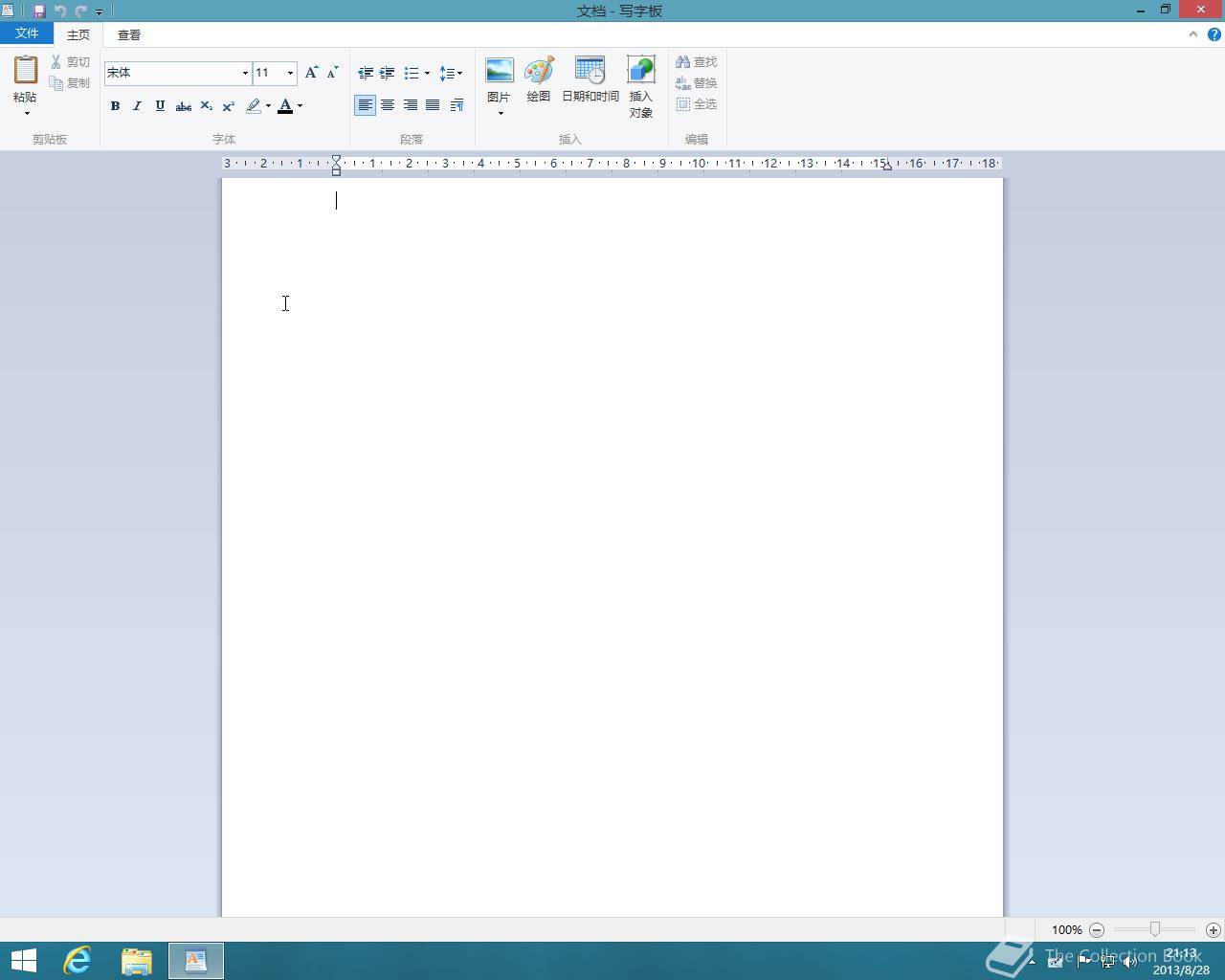Zoom in with plus button
The height and width of the screenshot is (980, 1225).
click(1214, 929)
